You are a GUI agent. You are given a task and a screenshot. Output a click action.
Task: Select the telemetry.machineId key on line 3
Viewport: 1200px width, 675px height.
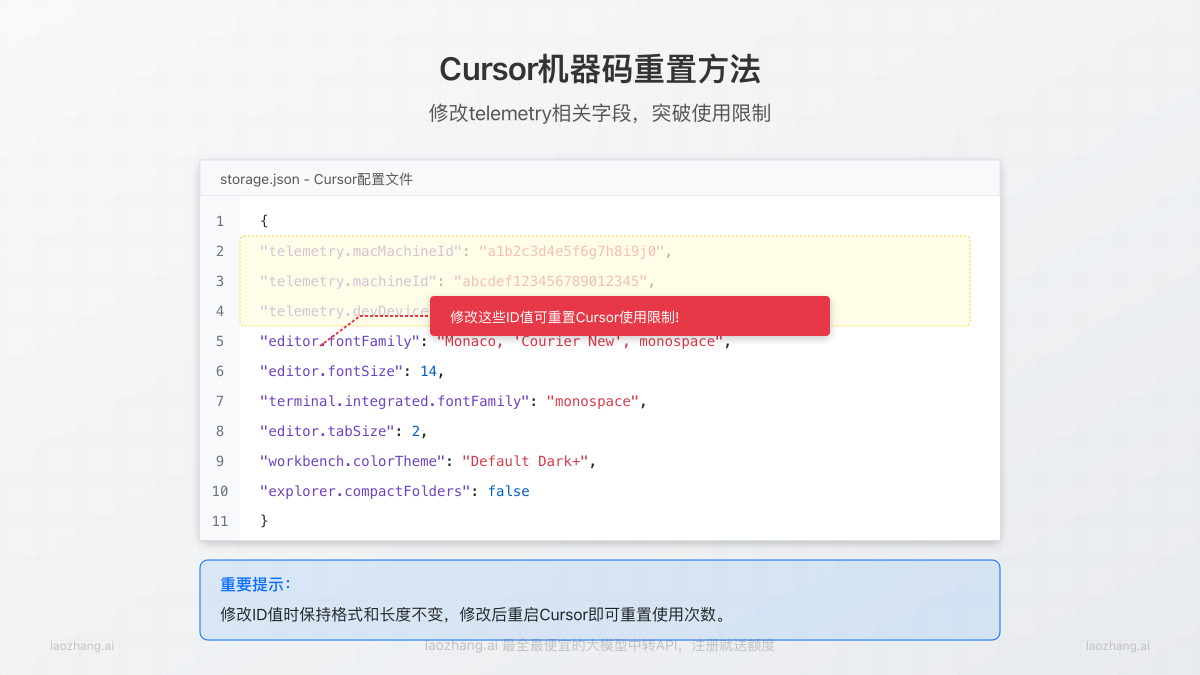(x=348, y=281)
